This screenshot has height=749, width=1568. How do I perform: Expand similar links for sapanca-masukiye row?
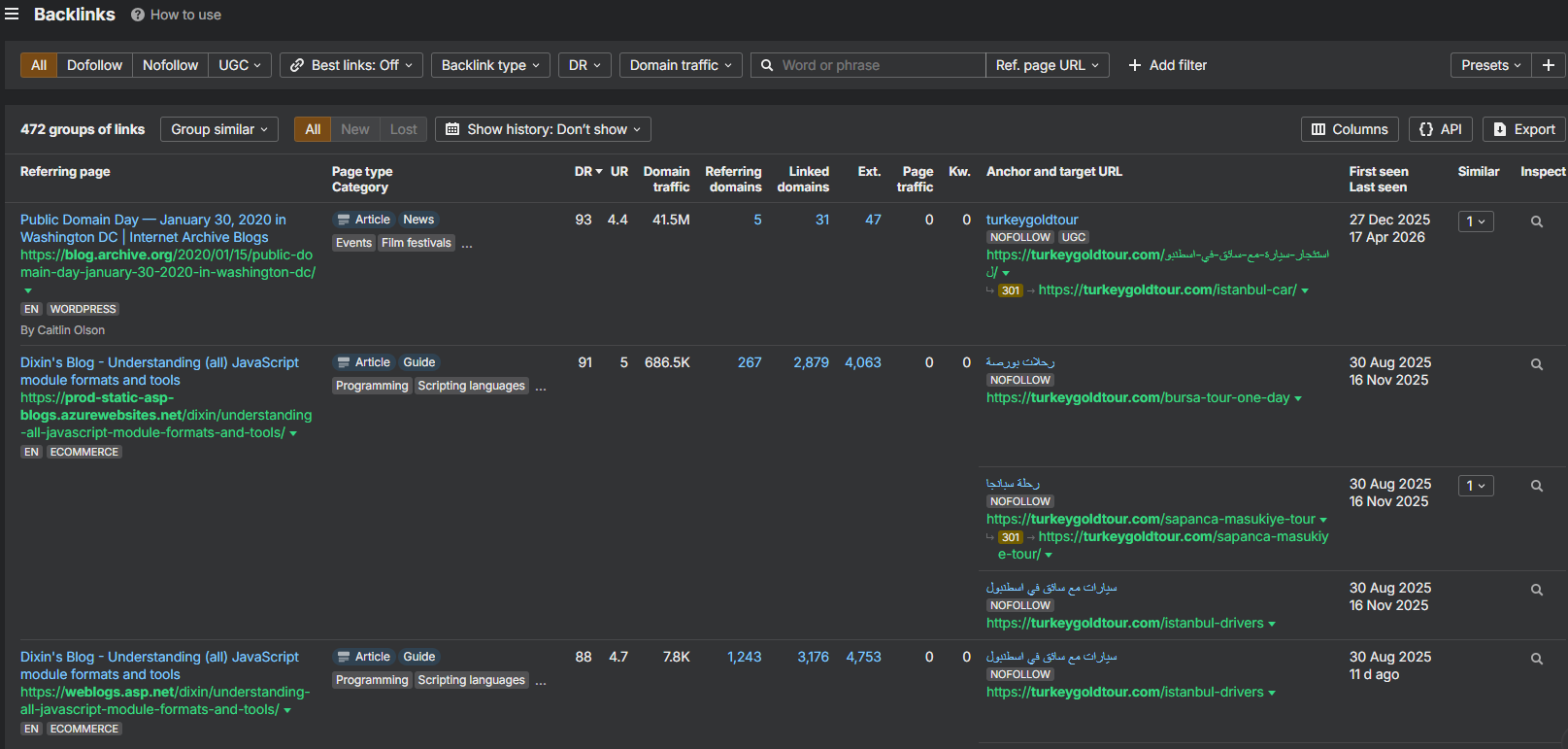1476,486
